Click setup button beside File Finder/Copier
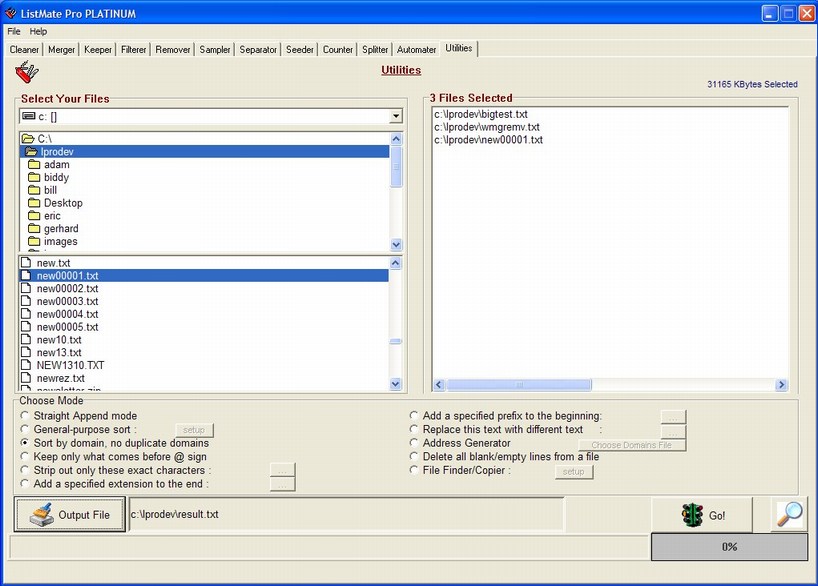The image size is (818, 586). [573, 471]
